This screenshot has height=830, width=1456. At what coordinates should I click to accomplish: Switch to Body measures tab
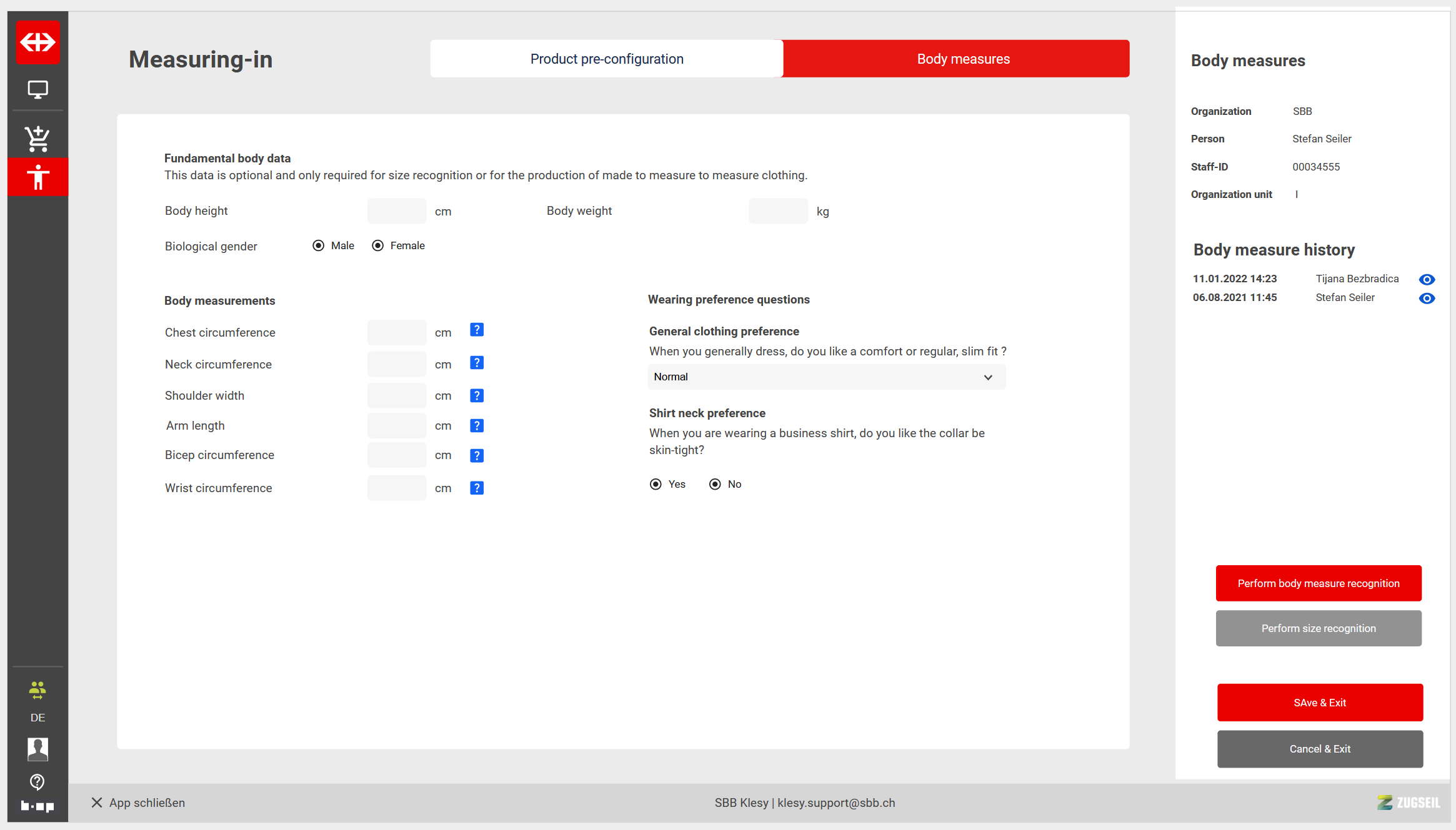(962, 59)
